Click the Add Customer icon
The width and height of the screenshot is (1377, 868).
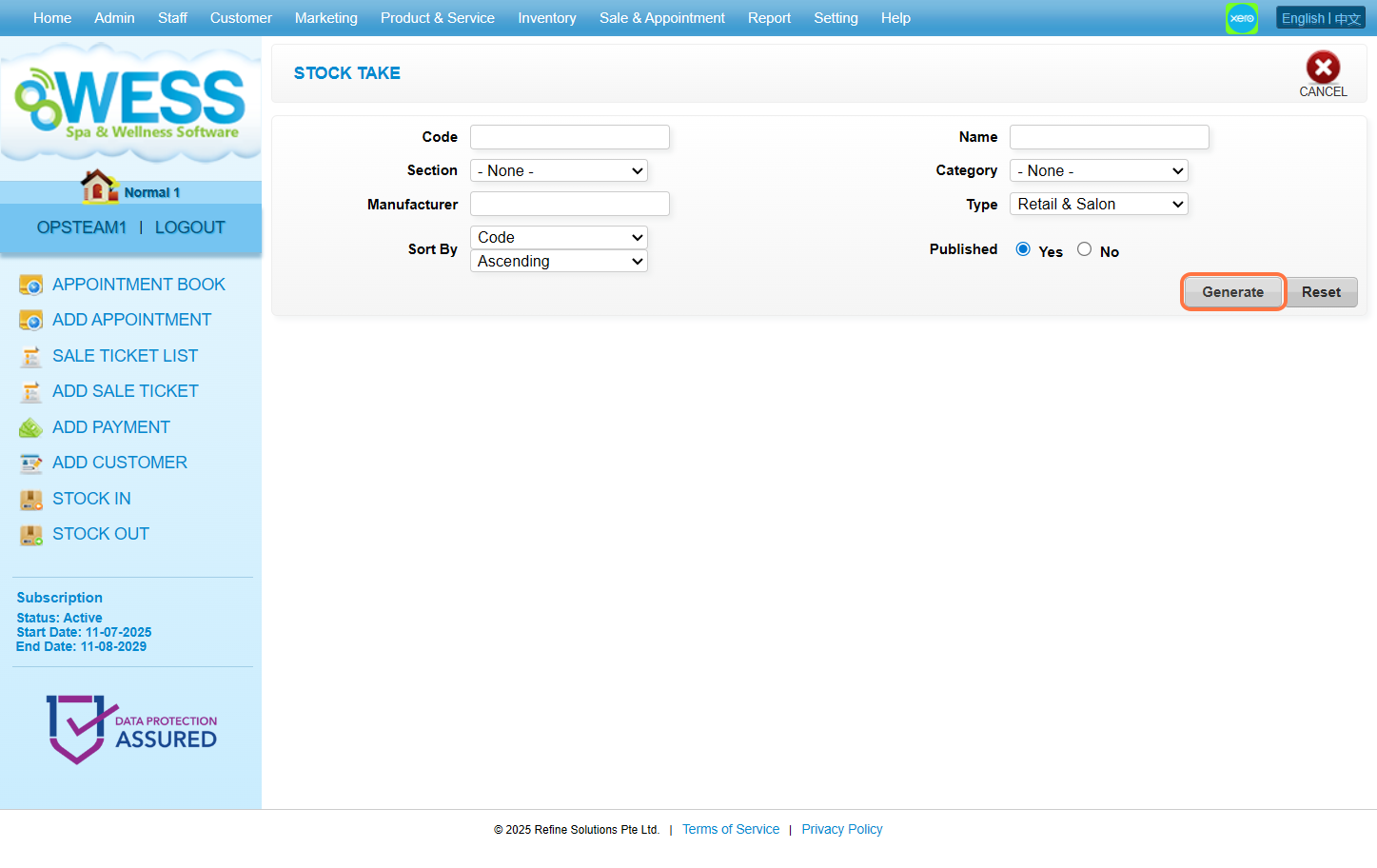pyautogui.click(x=31, y=464)
